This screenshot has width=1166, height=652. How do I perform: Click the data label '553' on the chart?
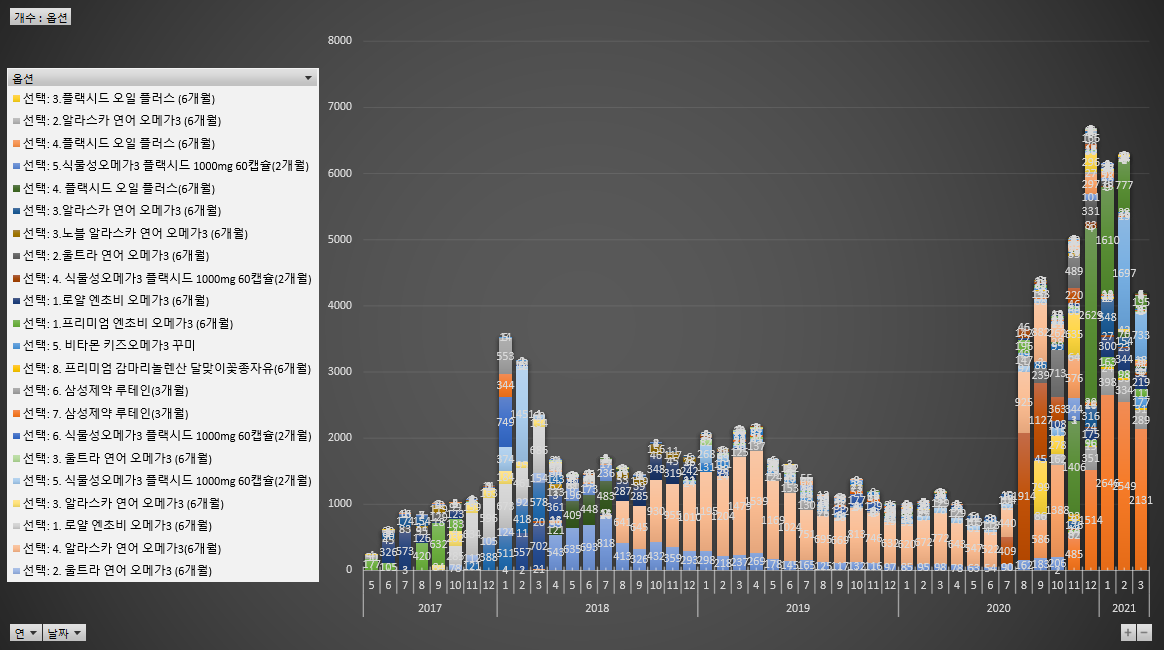[x=505, y=356]
